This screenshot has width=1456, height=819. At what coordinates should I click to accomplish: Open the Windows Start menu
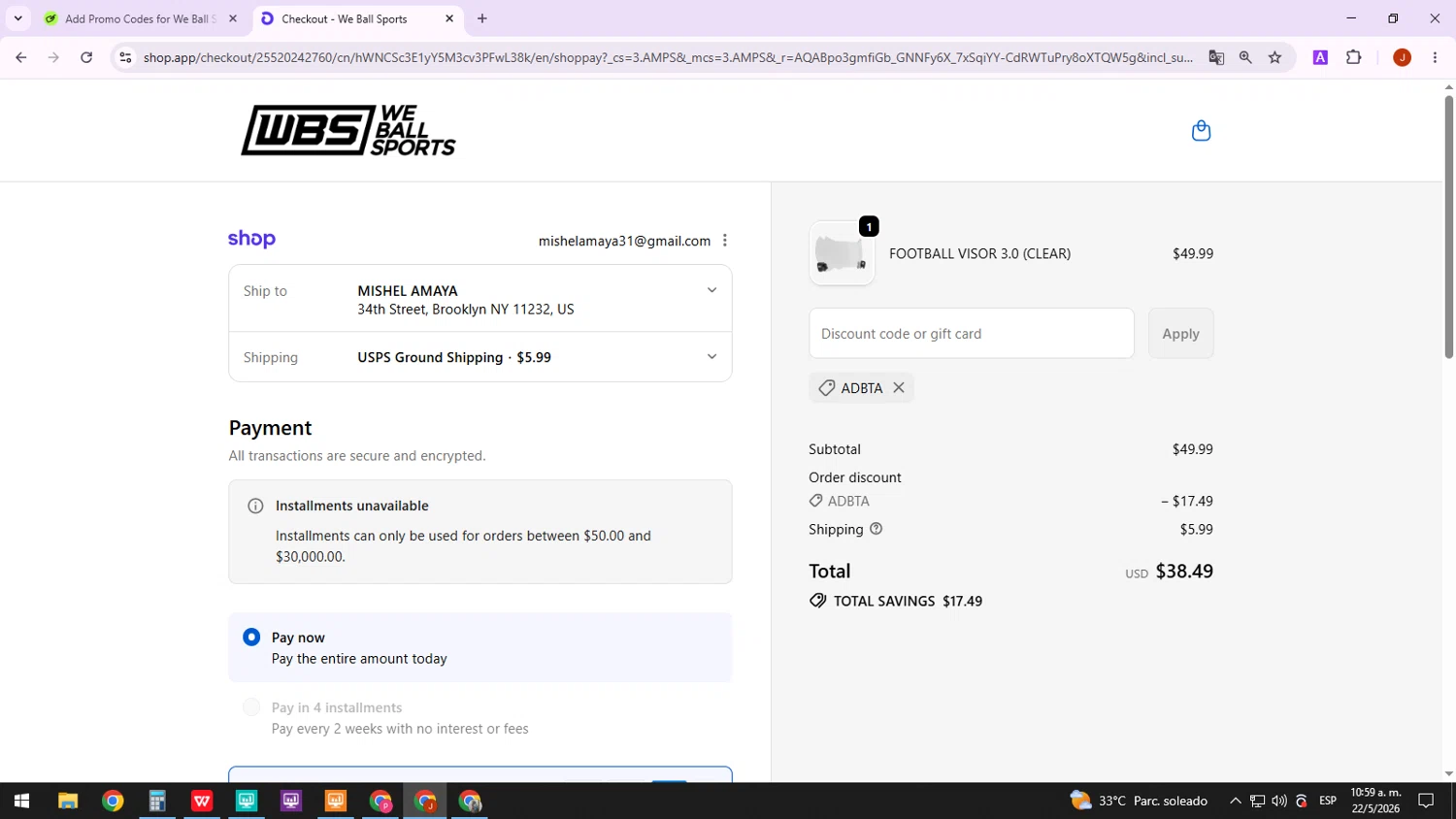[21, 801]
